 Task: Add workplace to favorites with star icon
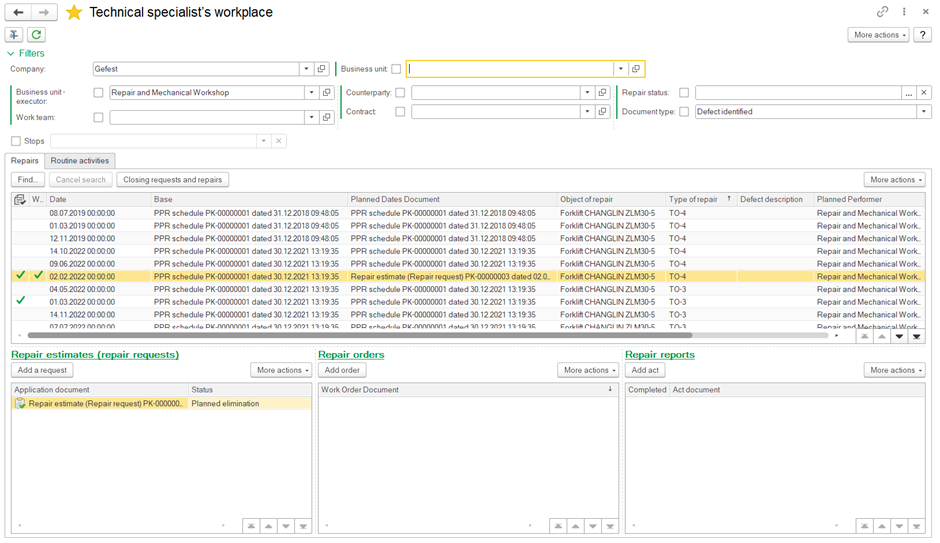[x=74, y=12]
